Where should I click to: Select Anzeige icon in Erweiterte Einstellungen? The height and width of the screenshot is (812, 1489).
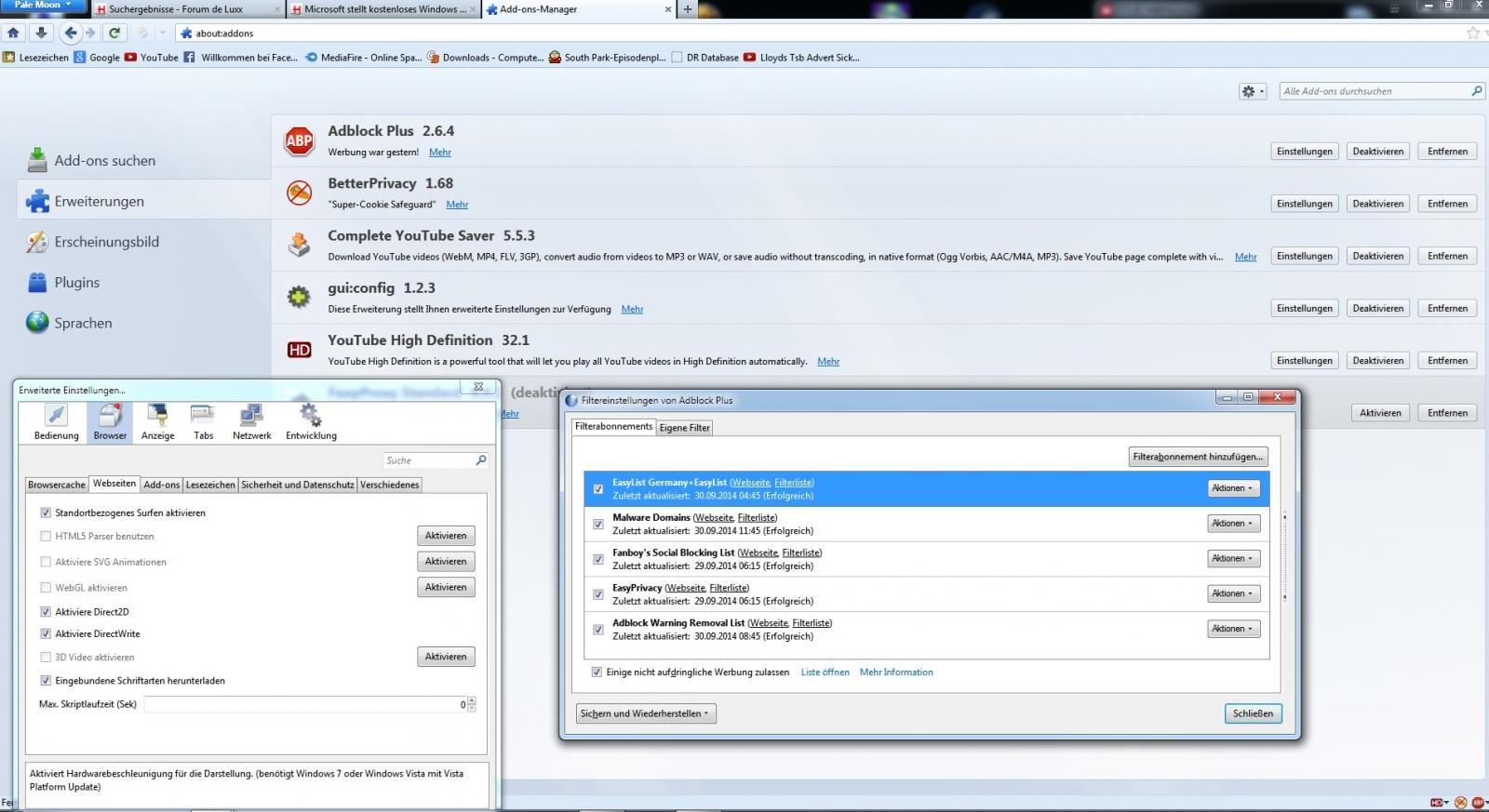click(x=158, y=422)
